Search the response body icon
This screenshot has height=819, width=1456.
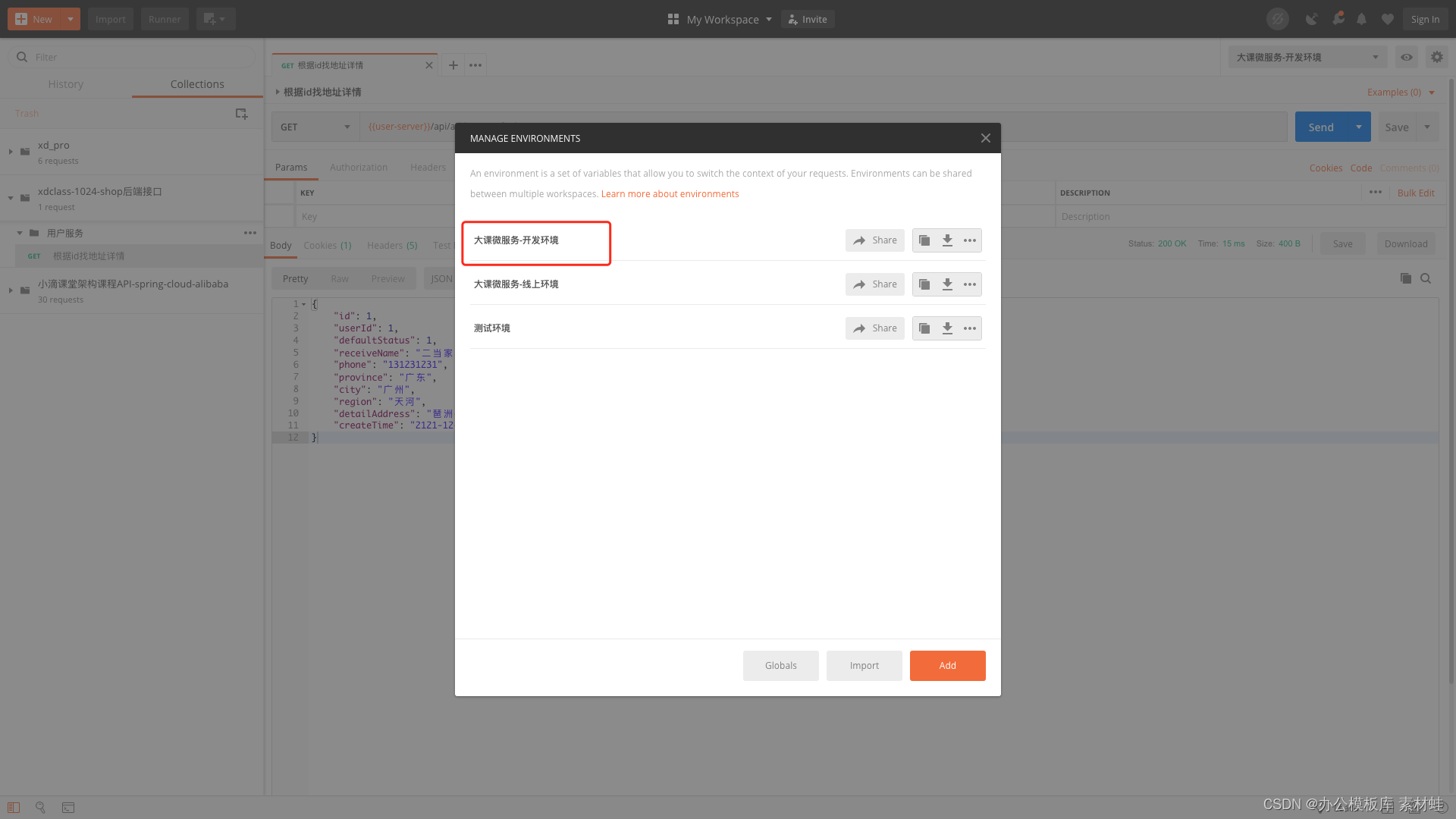click(1426, 278)
